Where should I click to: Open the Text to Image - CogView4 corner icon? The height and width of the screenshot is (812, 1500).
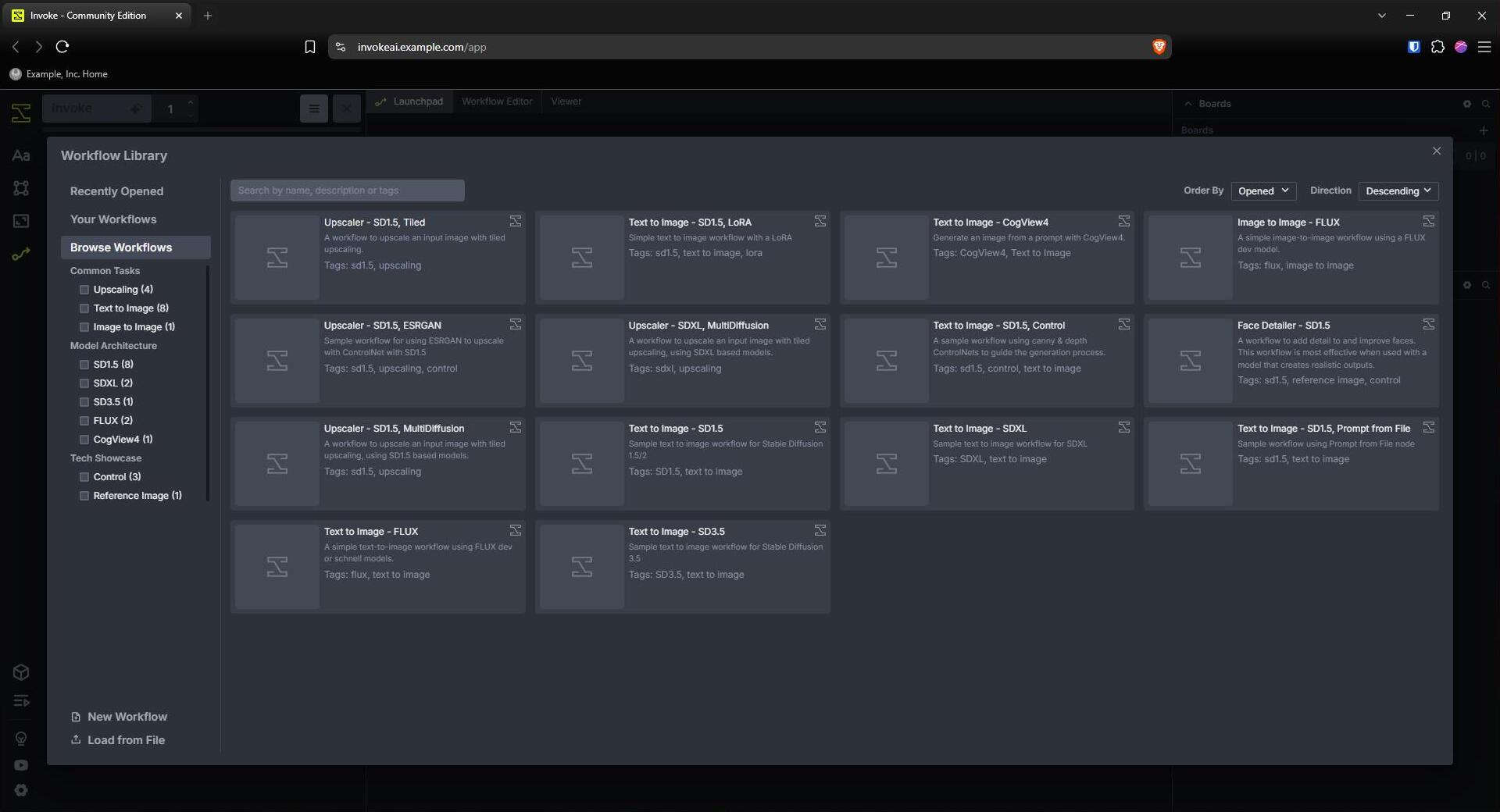1124,222
